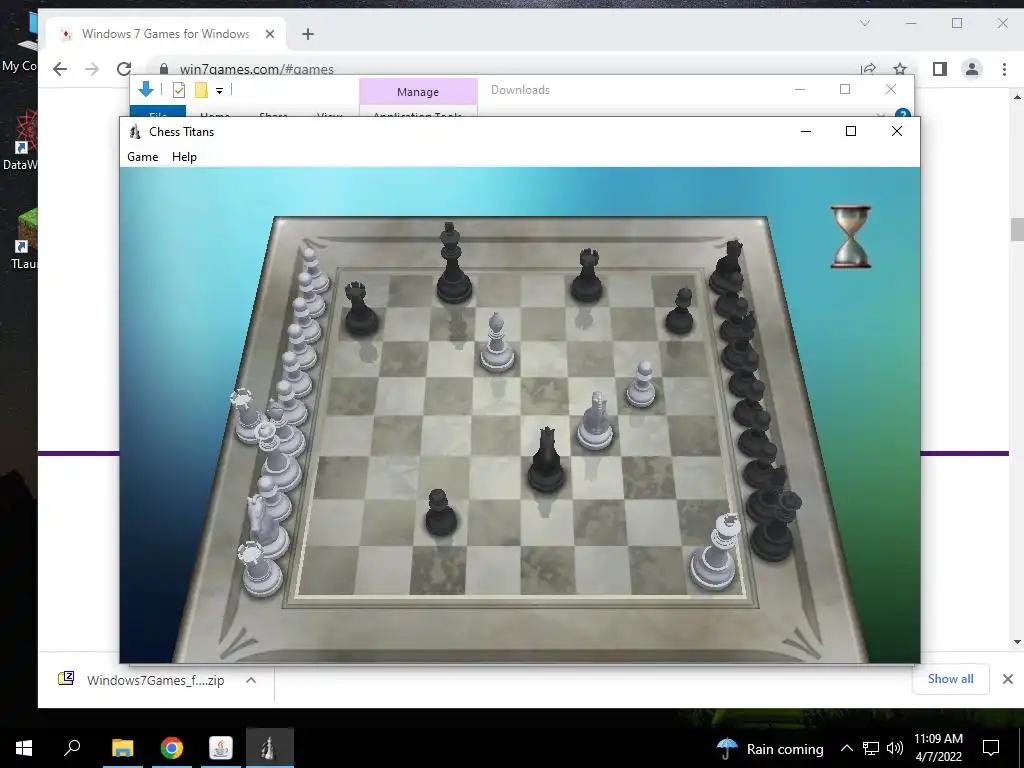Click the Chess Titans title bar icon

point(135,132)
